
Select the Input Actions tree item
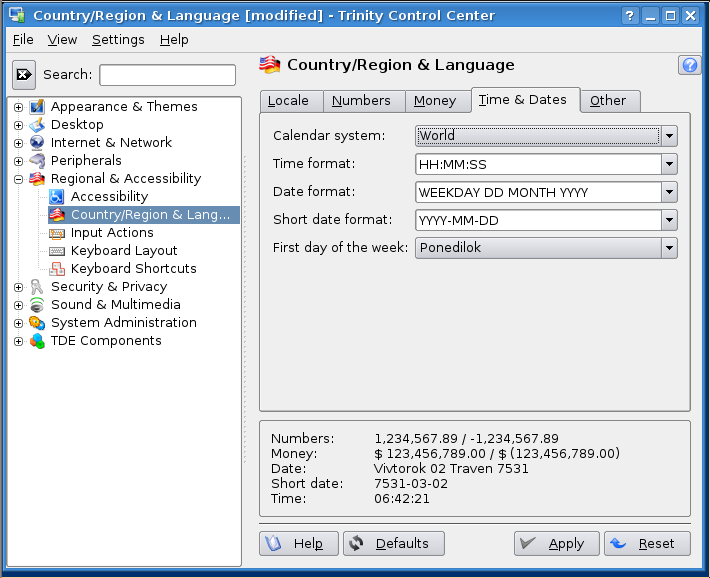click(112, 233)
